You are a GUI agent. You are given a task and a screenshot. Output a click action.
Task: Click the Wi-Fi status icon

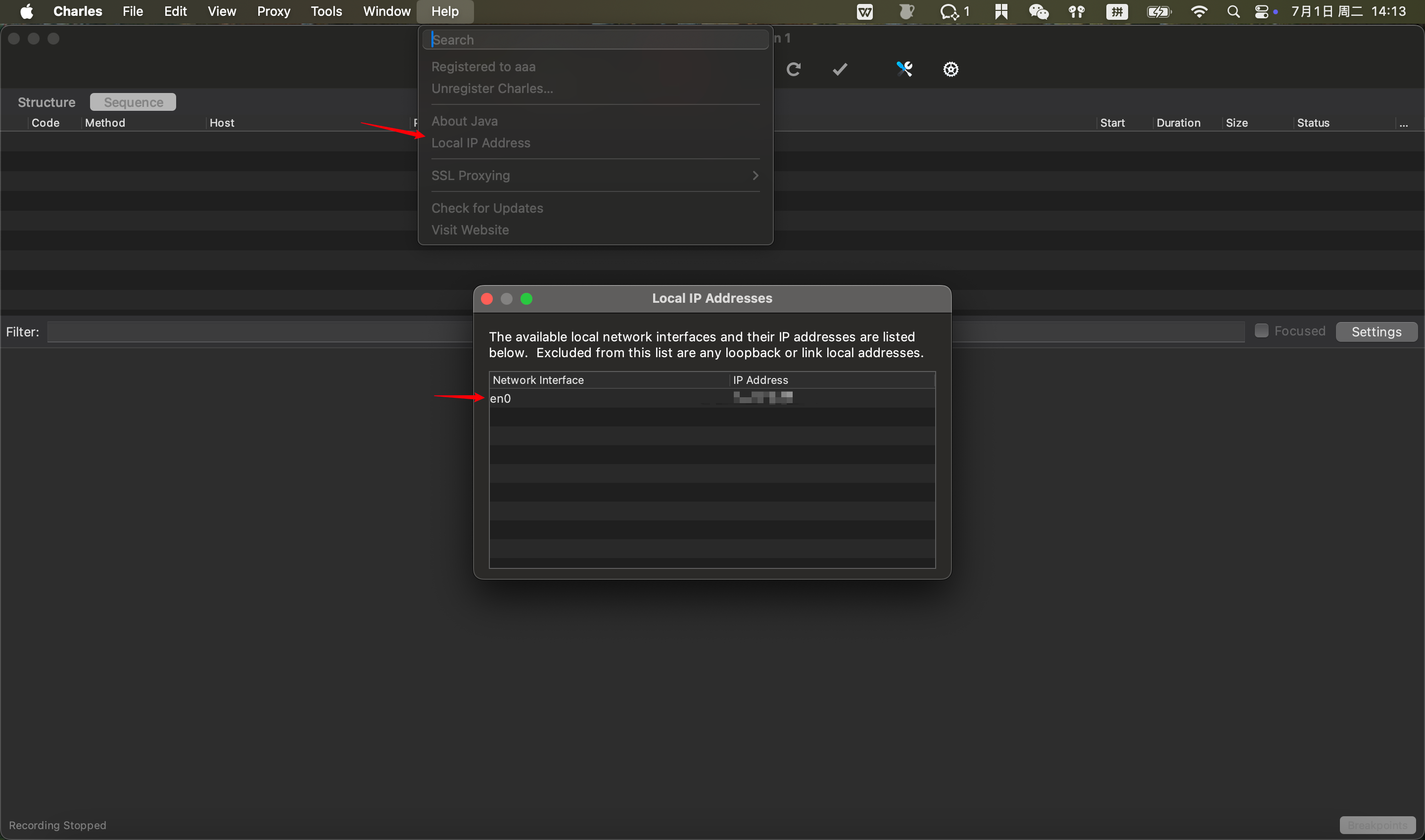pyautogui.click(x=1200, y=11)
